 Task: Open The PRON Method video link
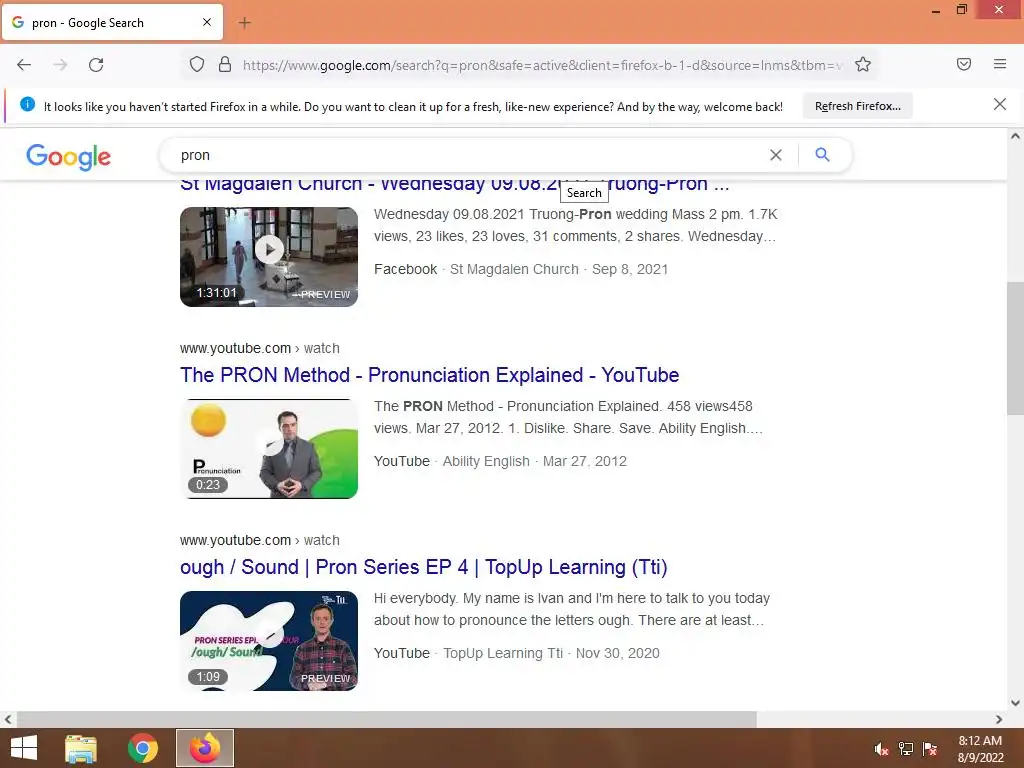(430, 375)
